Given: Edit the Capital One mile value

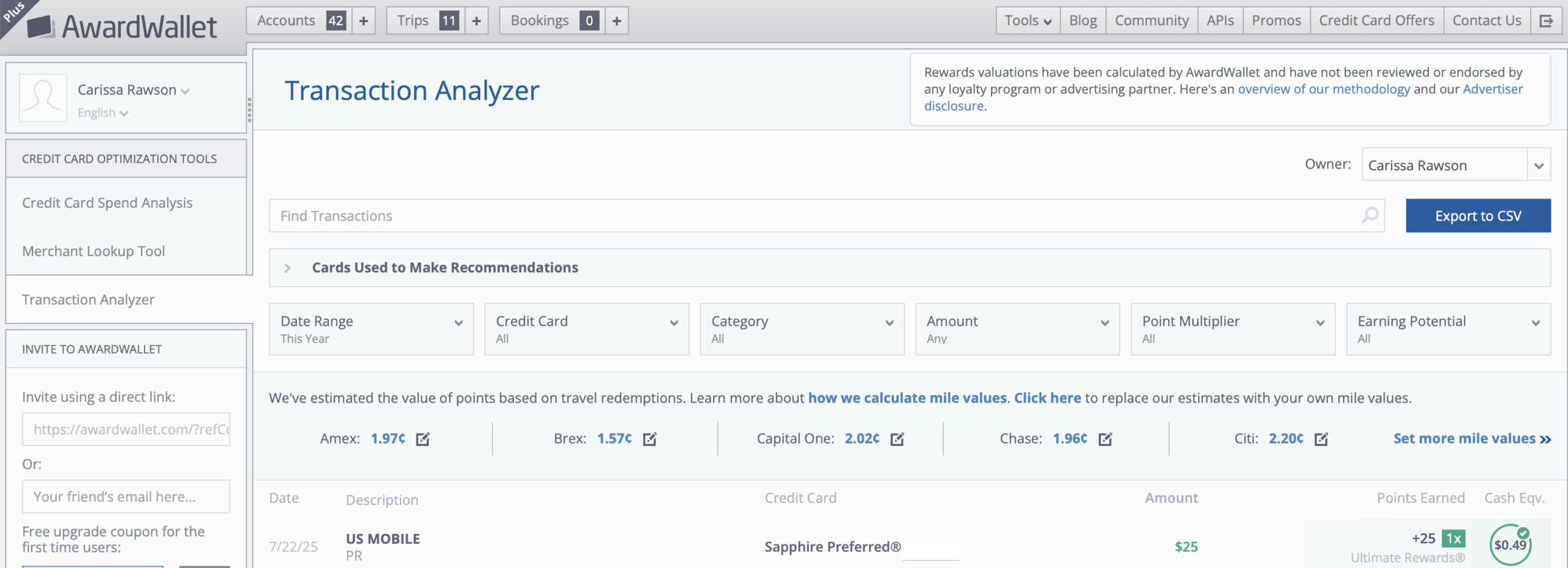Looking at the screenshot, I should [x=897, y=439].
